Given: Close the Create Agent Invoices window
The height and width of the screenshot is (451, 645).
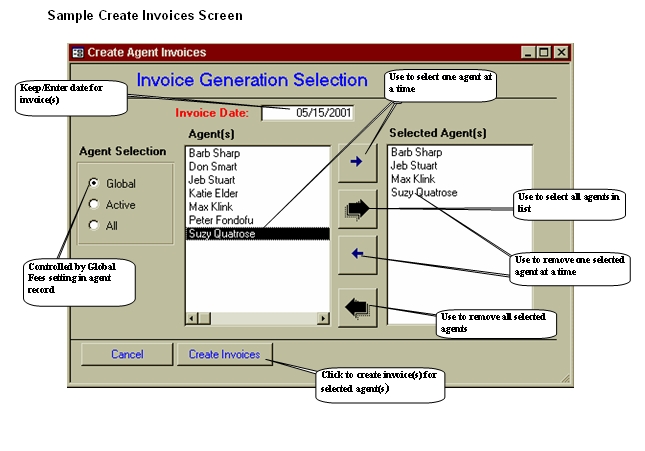Looking at the screenshot, I should (x=561, y=53).
